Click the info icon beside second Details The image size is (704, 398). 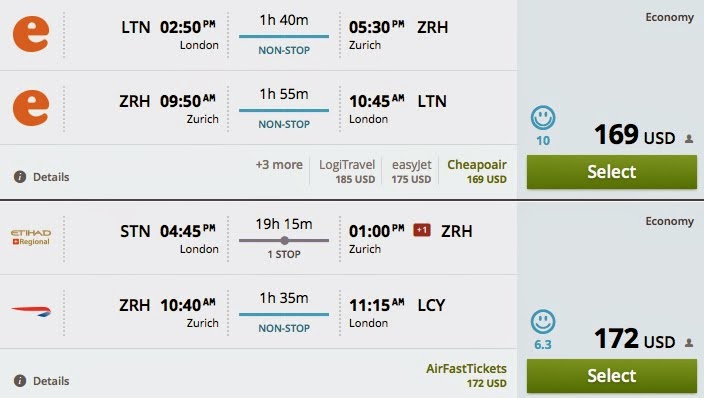point(20,381)
